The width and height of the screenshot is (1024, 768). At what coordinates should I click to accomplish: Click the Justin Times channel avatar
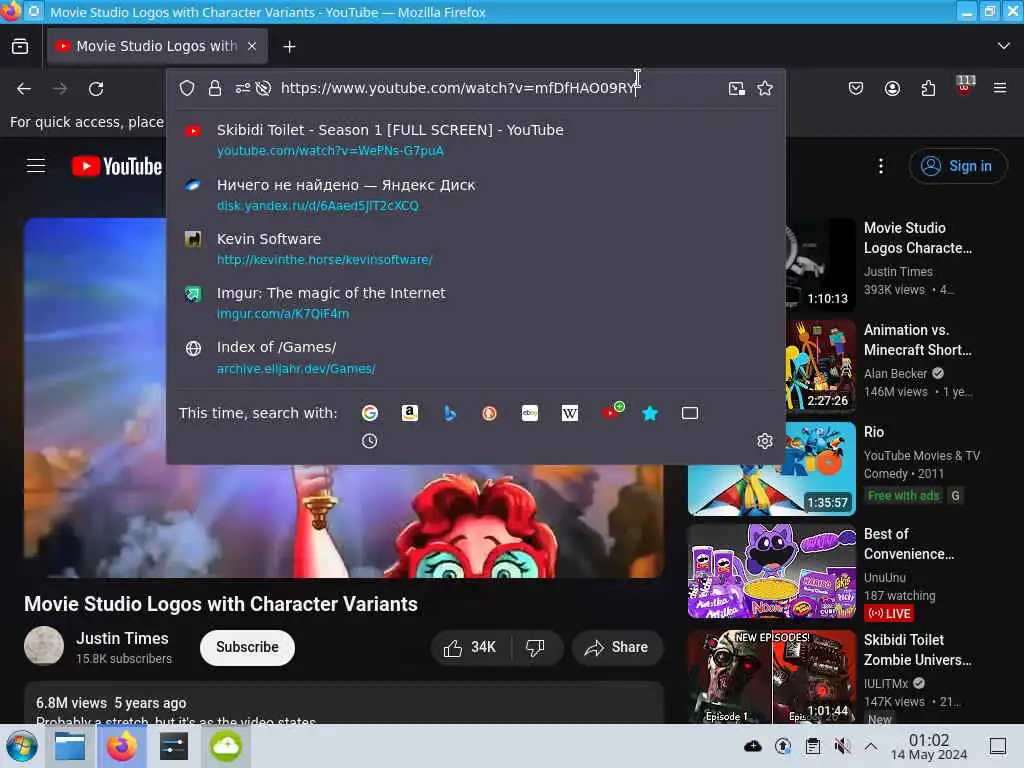tap(44, 646)
